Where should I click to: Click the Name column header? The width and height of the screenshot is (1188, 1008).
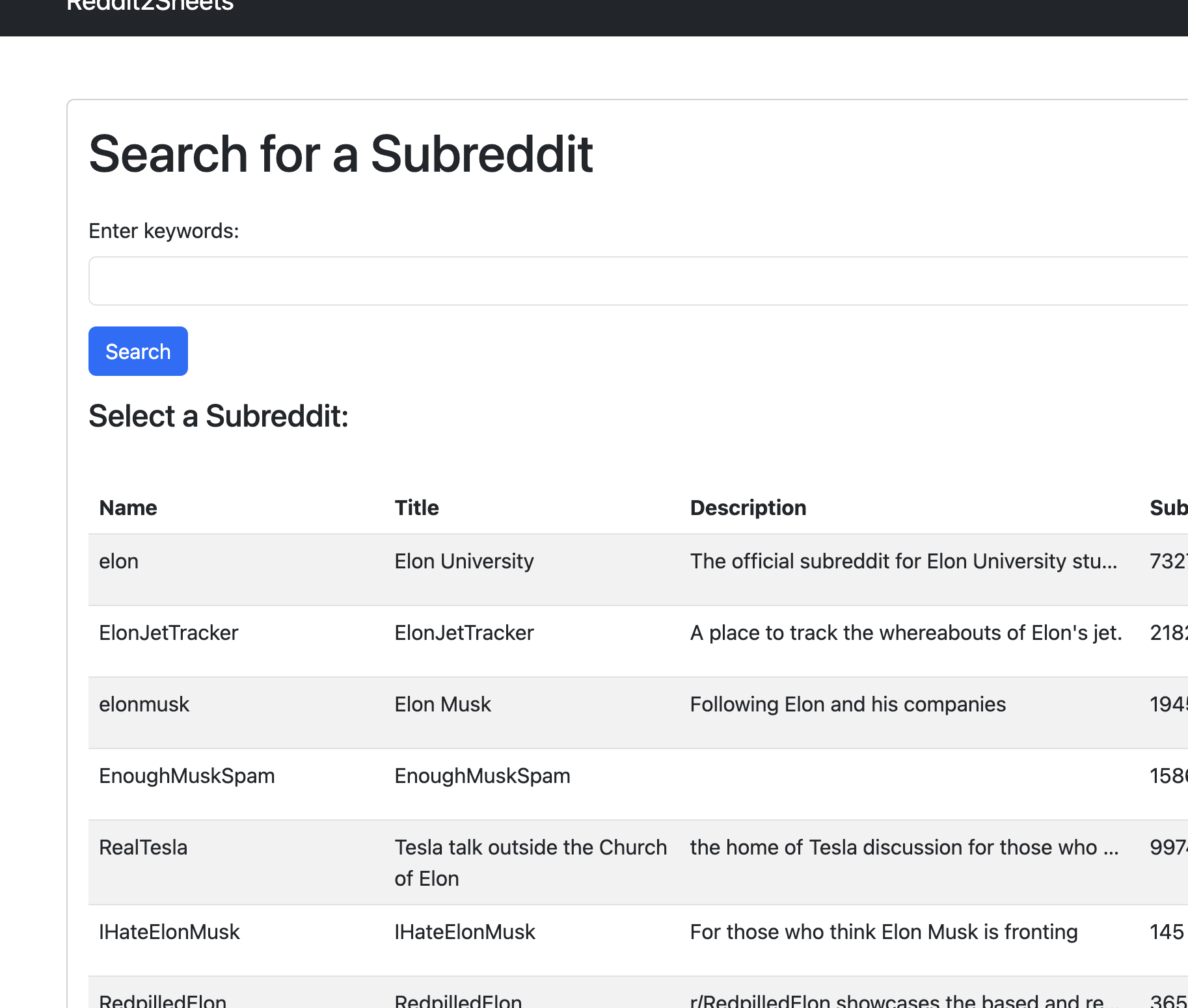tap(128, 507)
